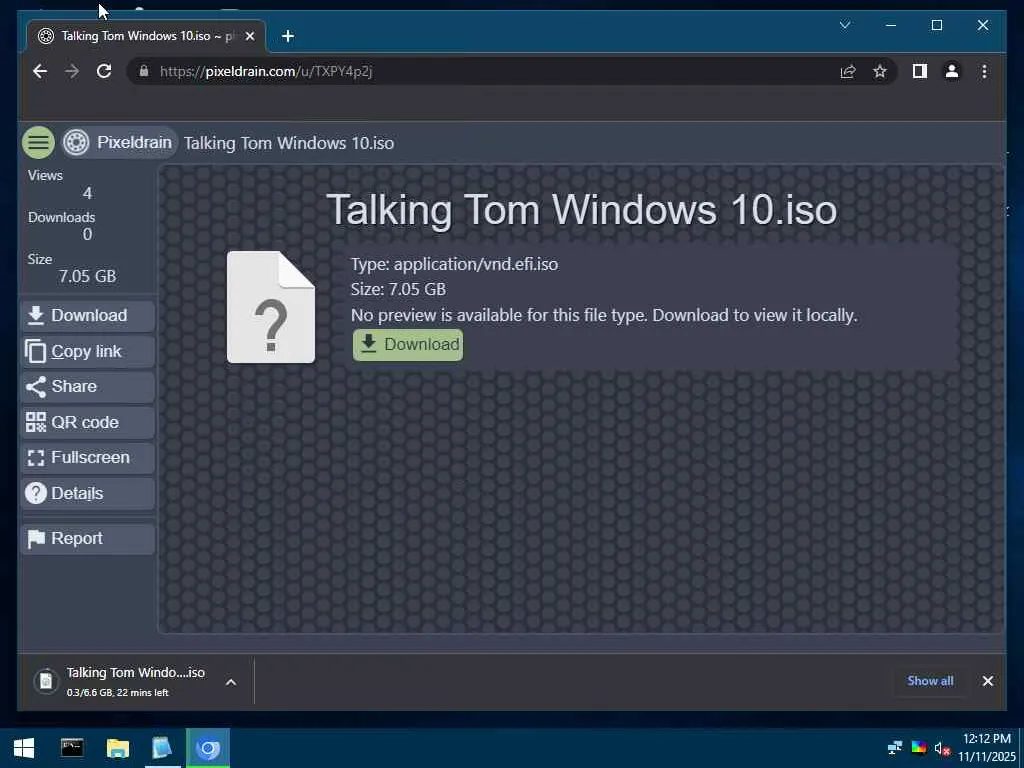The image size is (1024, 768).
Task: Open network status tray icon
Action: pyautogui.click(x=895, y=748)
